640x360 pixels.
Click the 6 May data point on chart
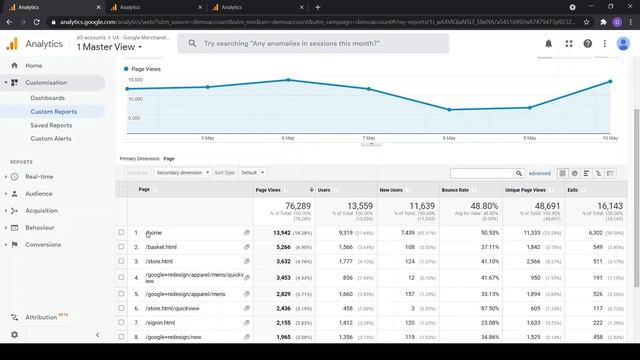coord(288,80)
